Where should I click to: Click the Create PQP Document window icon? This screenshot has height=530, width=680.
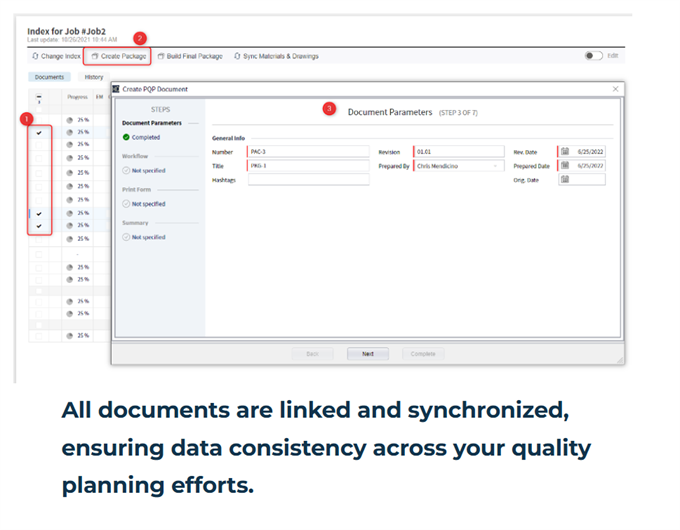click(117, 89)
